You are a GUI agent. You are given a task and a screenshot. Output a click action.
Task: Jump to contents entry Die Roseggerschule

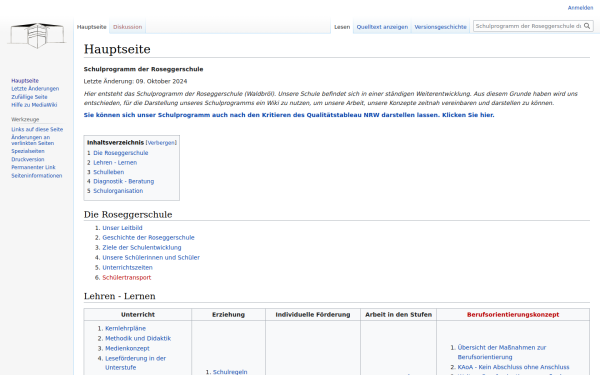[x=121, y=153]
